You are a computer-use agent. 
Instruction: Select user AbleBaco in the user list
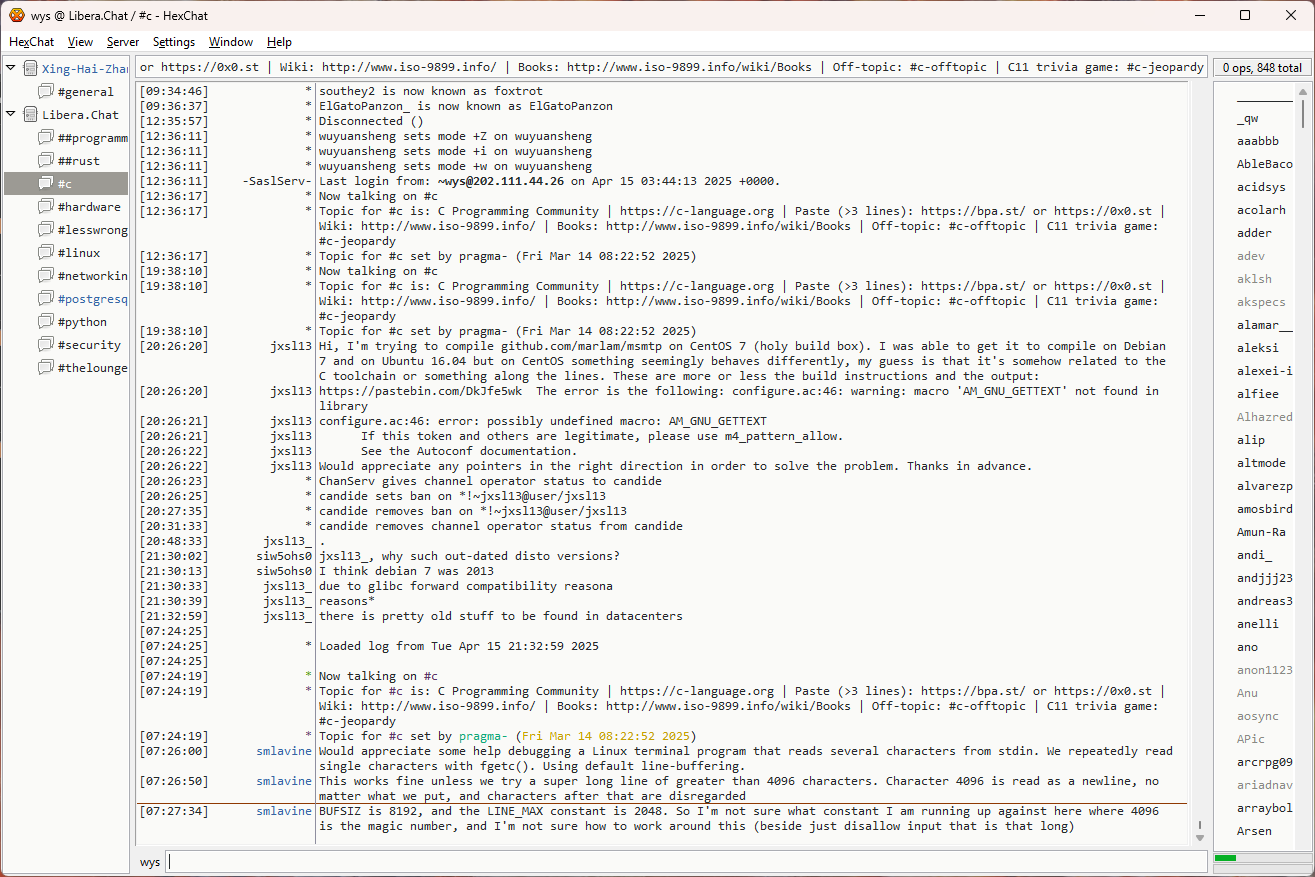(1264, 164)
